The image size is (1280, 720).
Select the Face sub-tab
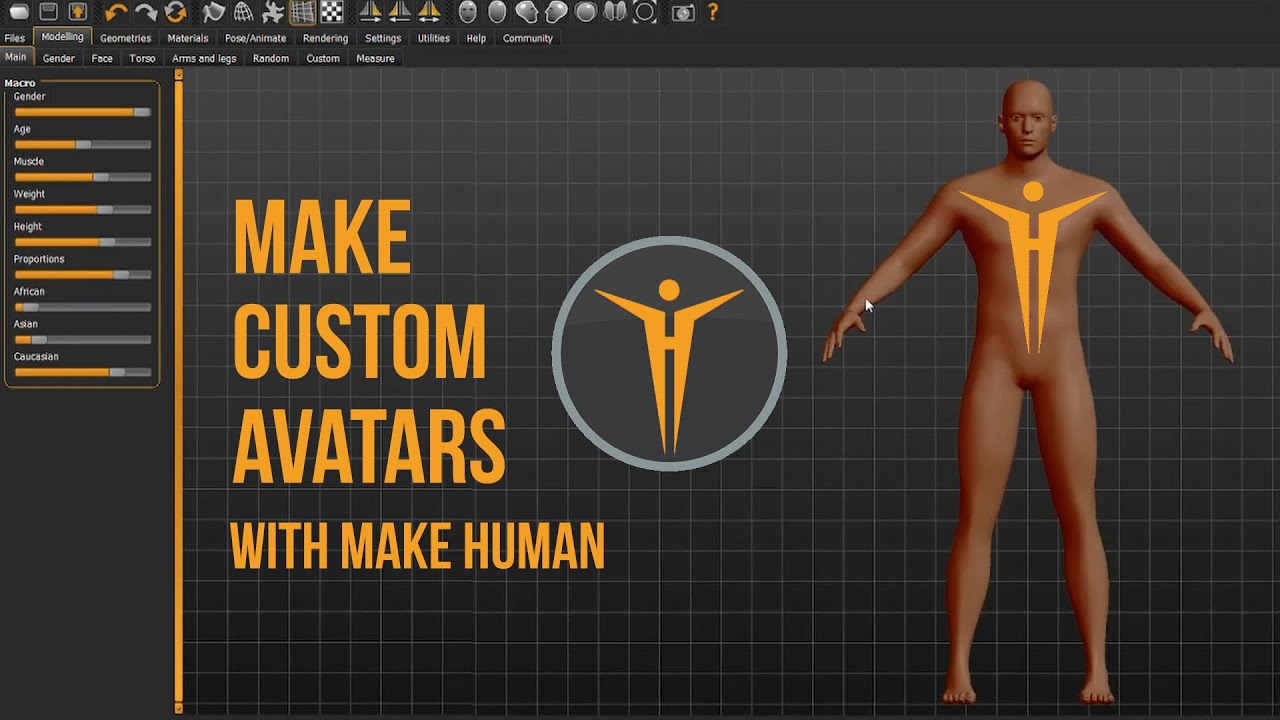point(102,58)
